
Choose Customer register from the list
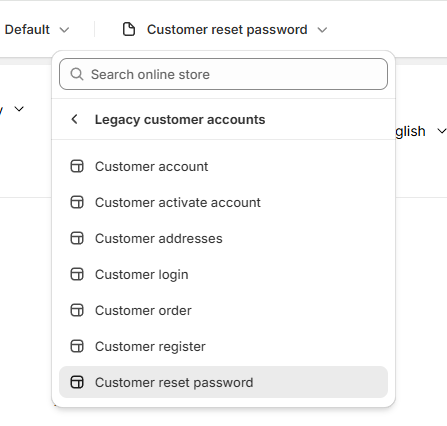click(x=223, y=346)
